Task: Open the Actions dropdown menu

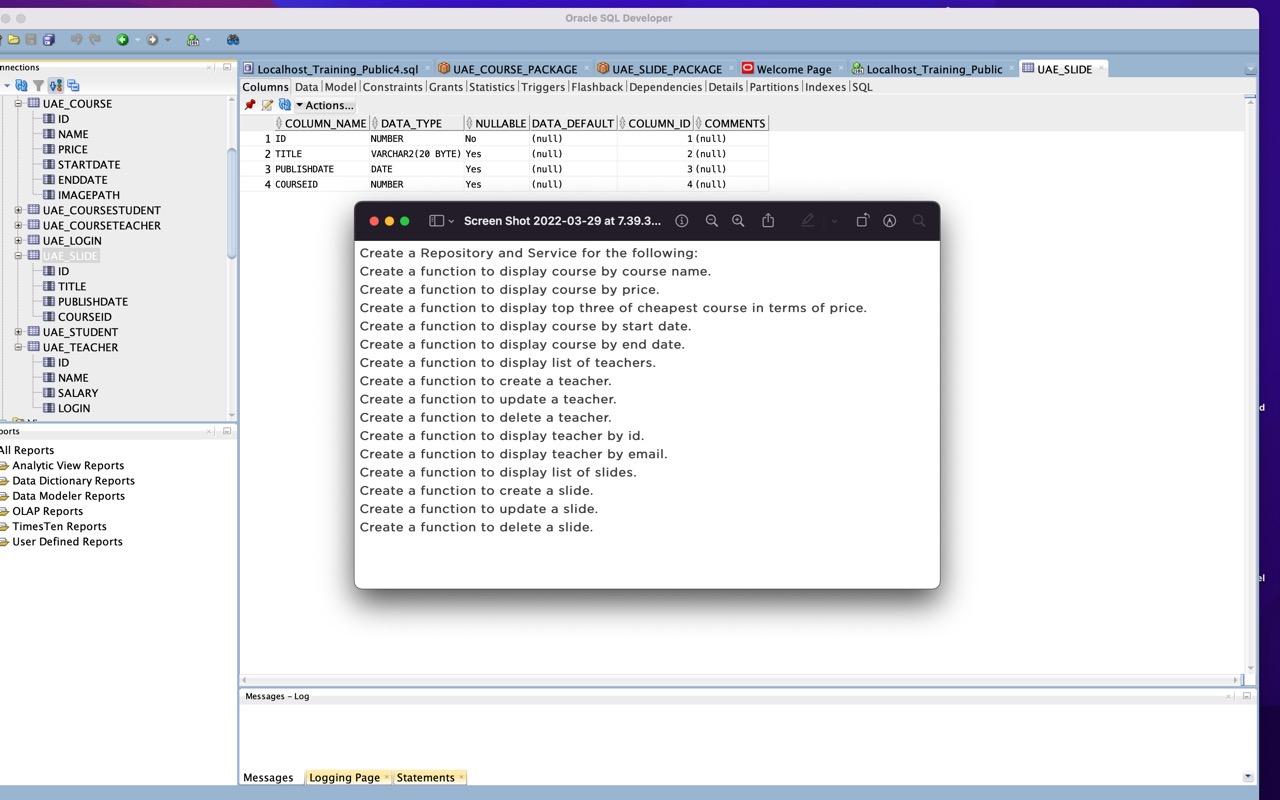Action: (x=330, y=105)
